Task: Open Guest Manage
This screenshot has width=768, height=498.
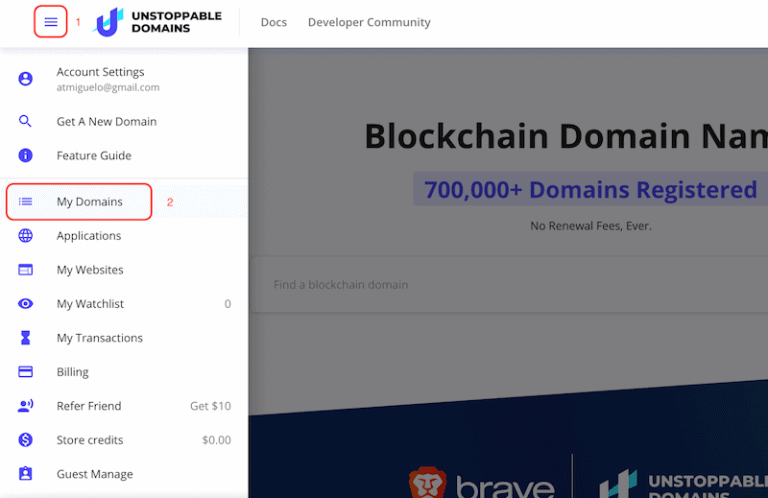Action: pyautogui.click(x=124, y=474)
